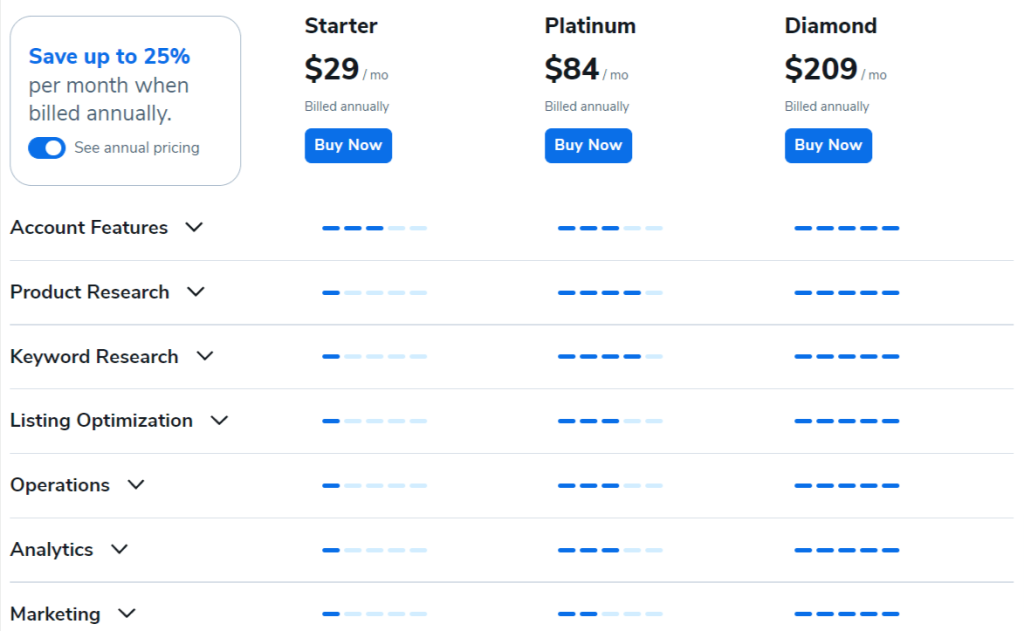This screenshot has height=631, width=1024.
Task: Click Platinum Analytics level indicator
Action: click(x=610, y=550)
